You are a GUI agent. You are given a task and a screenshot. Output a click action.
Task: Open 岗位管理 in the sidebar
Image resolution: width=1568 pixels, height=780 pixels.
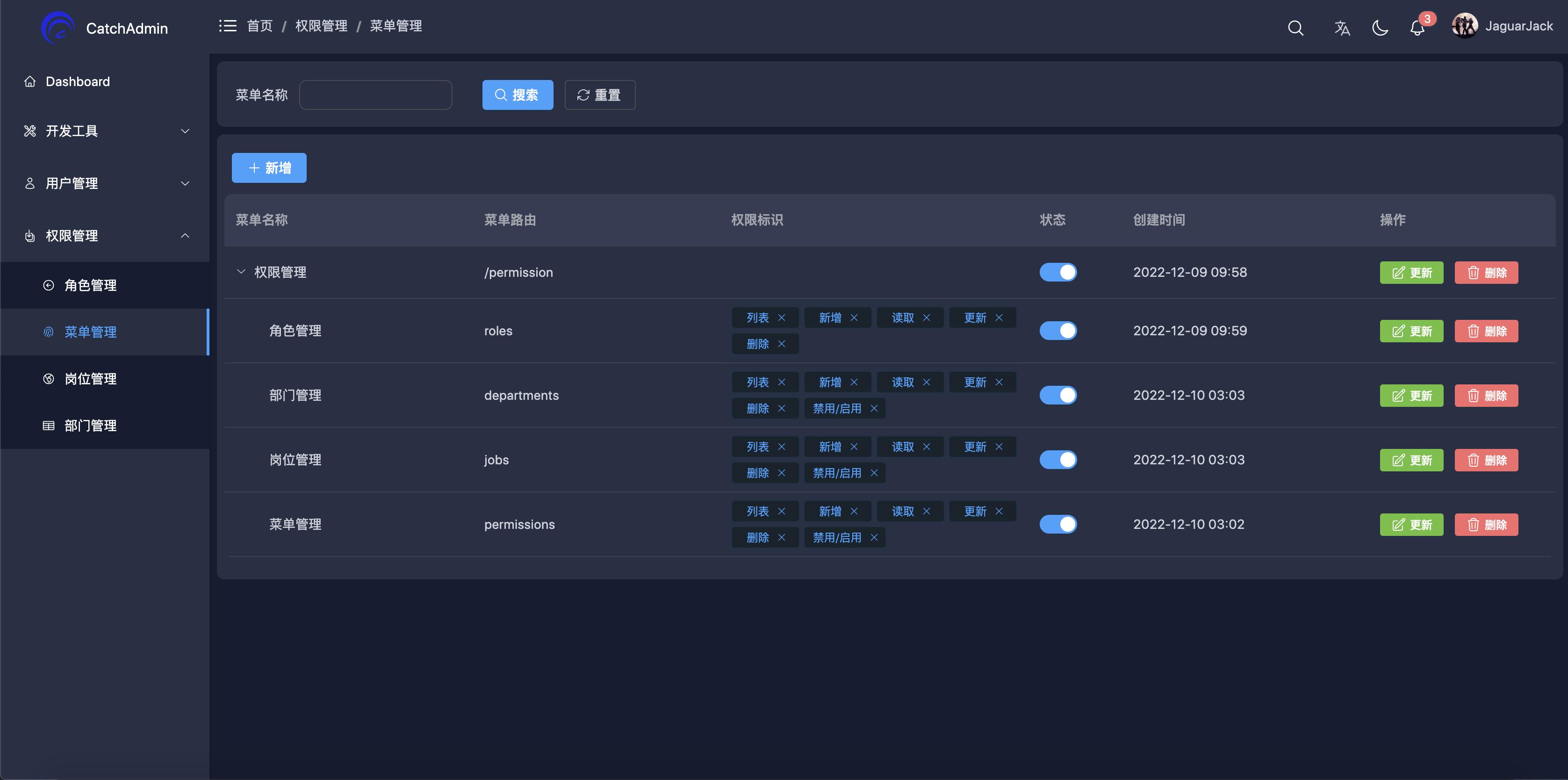click(90, 379)
